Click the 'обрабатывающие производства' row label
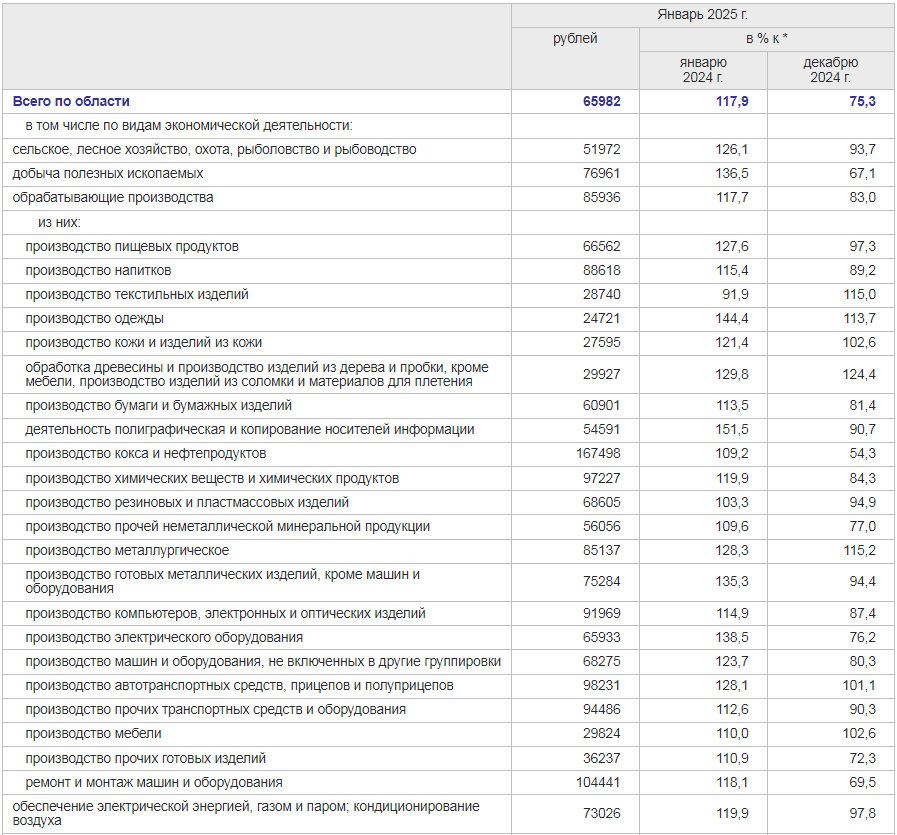The height and width of the screenshot is (835, 897). (x=113, y=197)
